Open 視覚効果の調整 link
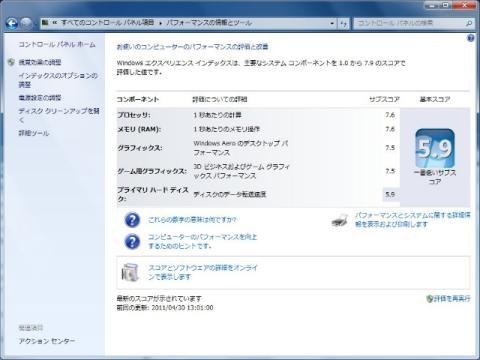The image size is (480, 360). tap(40, 62)
